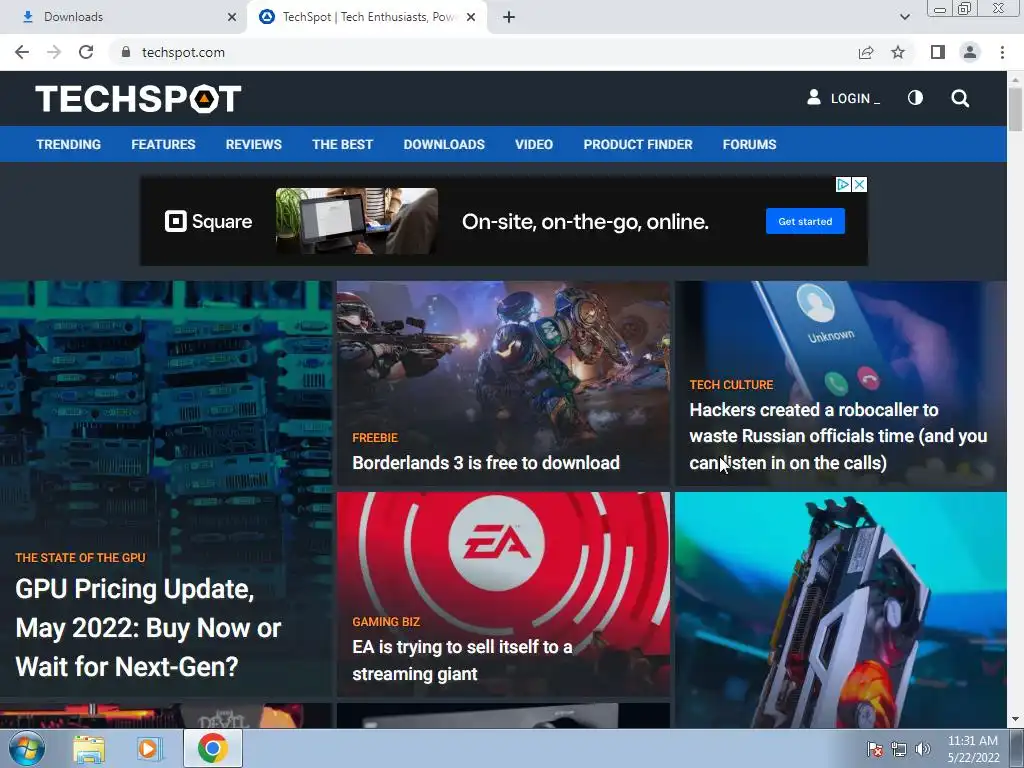Visit the FORUMS section
Screen dimensions: 1024x768
[749, 144]
